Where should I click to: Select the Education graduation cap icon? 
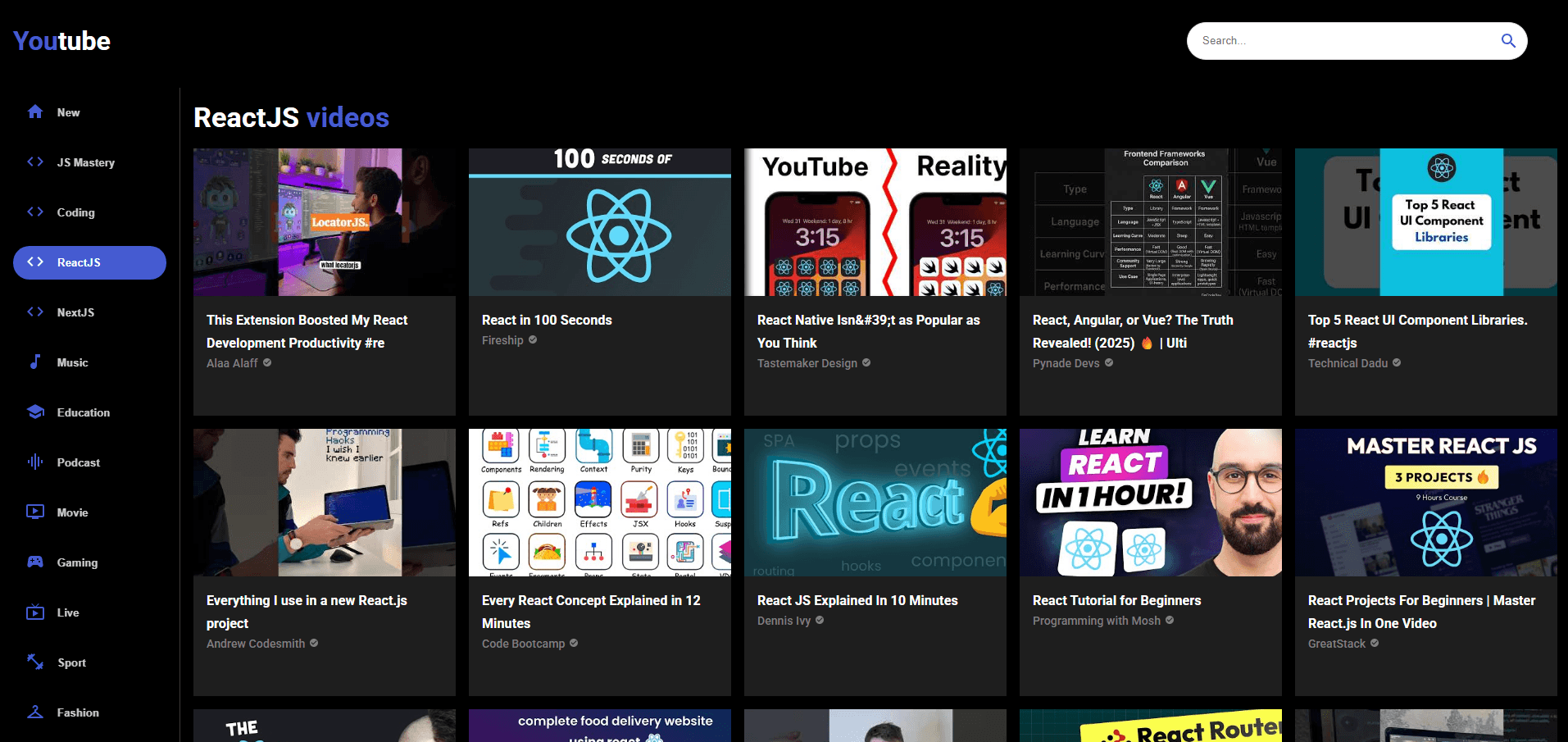[x=36, y=412]
